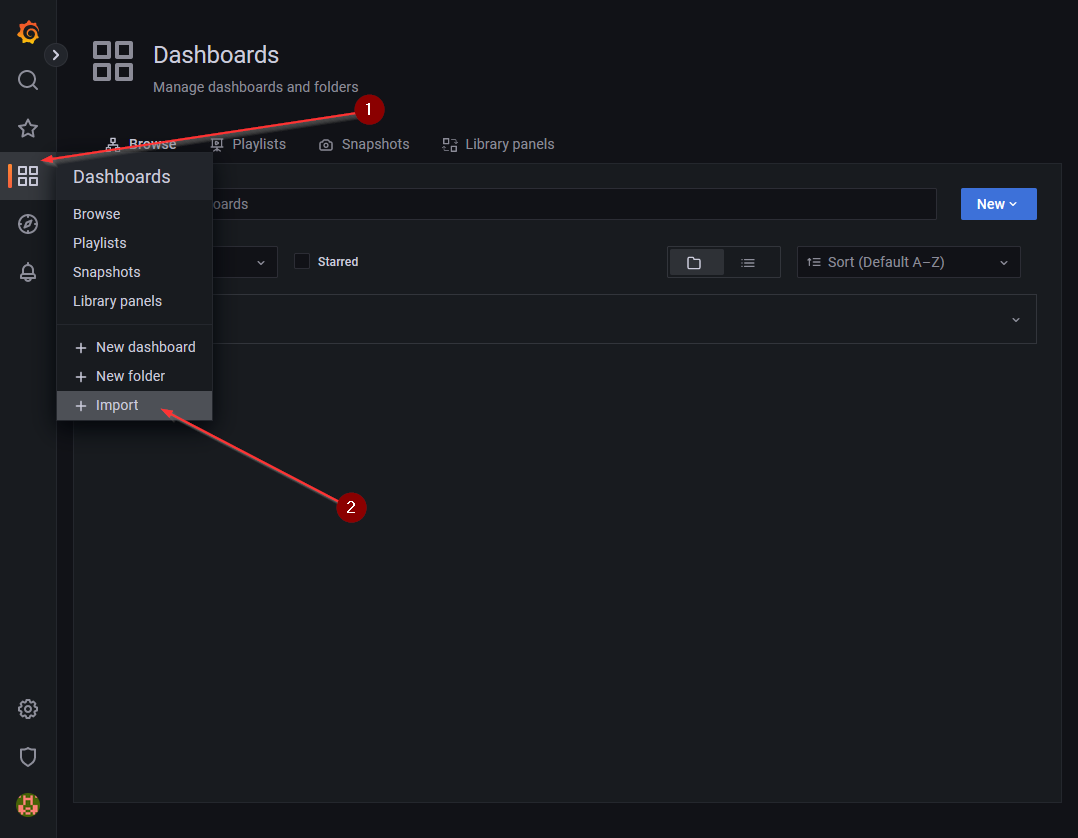Open Alerting bell icon
The image size is (1078, 838).
28,272
